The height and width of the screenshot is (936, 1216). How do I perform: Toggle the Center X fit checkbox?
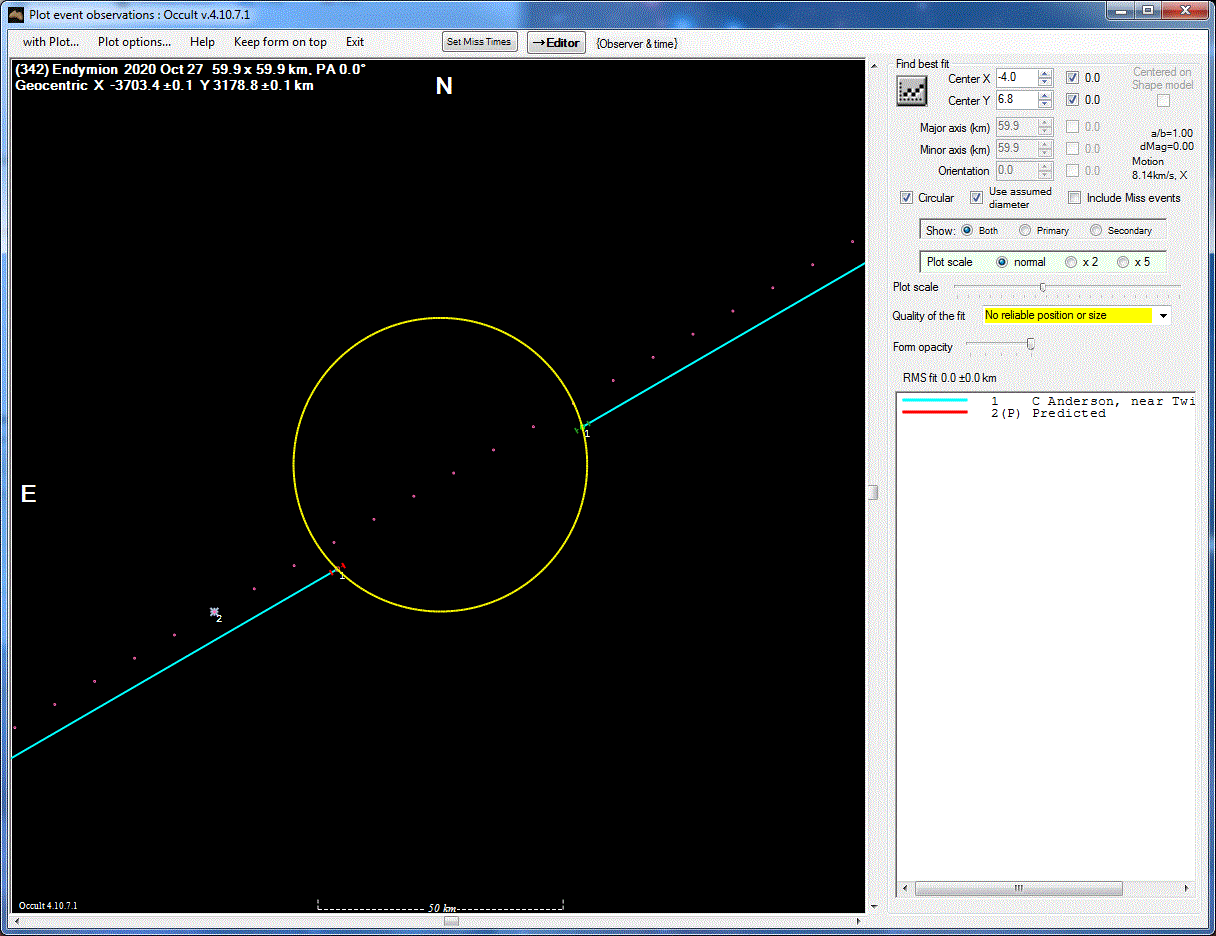click(1072, 78)
